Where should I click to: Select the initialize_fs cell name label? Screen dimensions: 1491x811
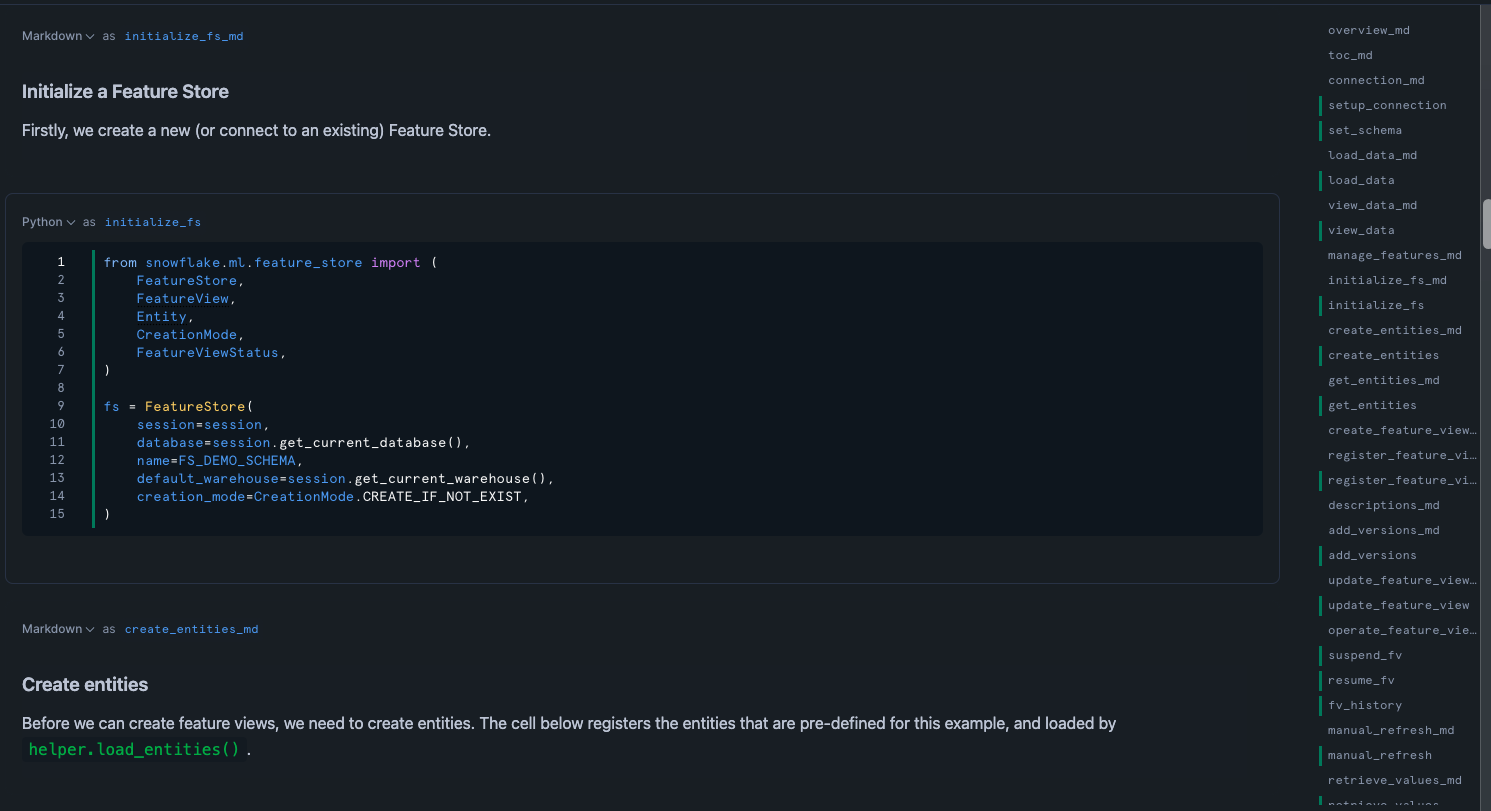coord(152,221)
